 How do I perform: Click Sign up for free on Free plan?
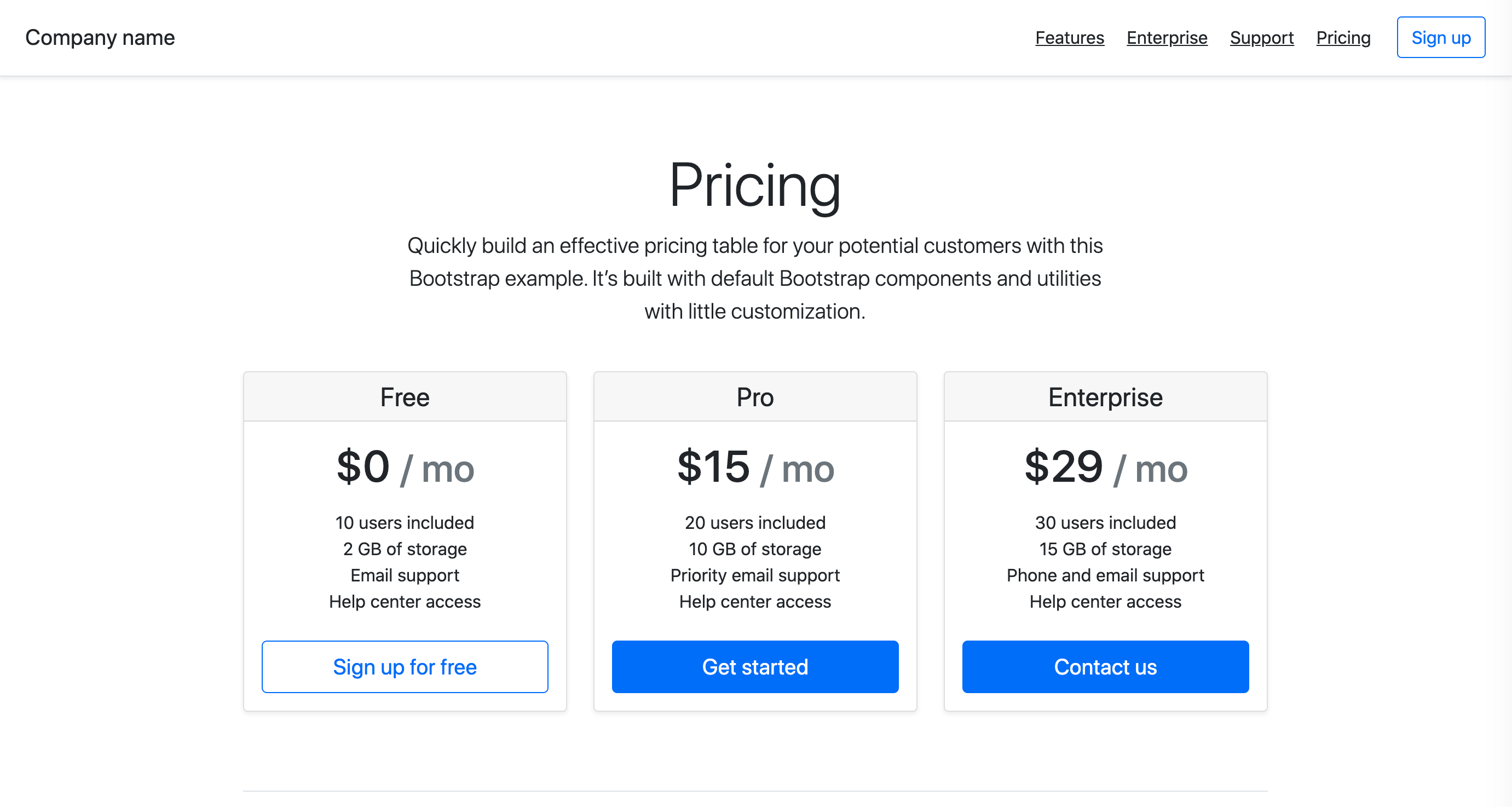coord(405,667)
